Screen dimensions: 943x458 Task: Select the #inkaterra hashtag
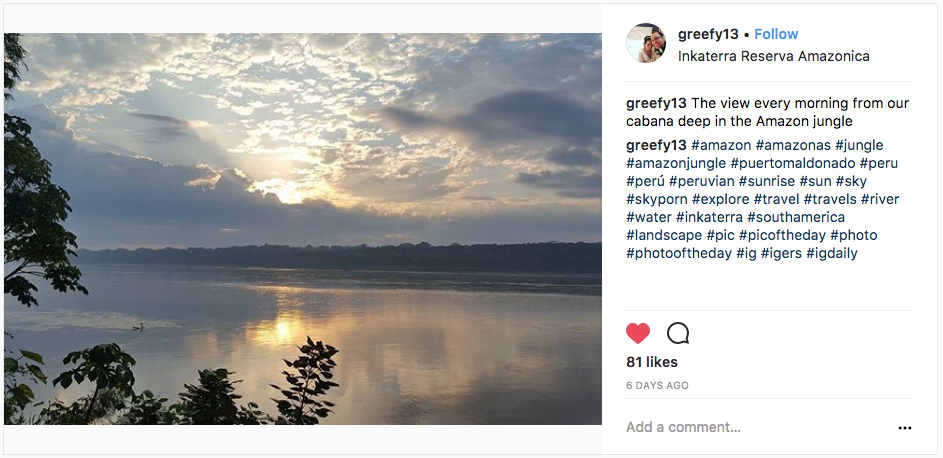[709, 217]
